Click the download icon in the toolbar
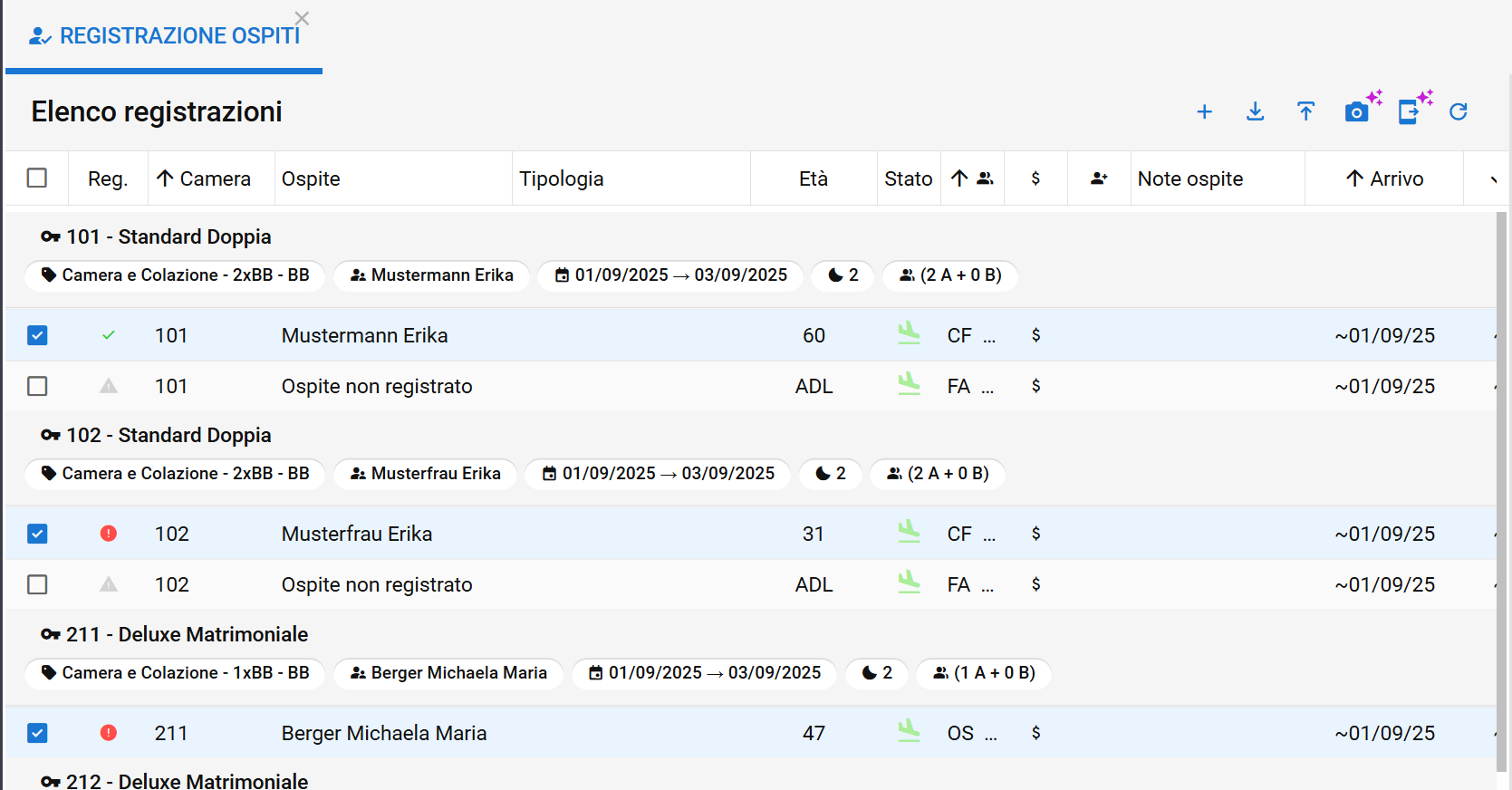Screen dimensions: 1512x790 pos(1255,111)
